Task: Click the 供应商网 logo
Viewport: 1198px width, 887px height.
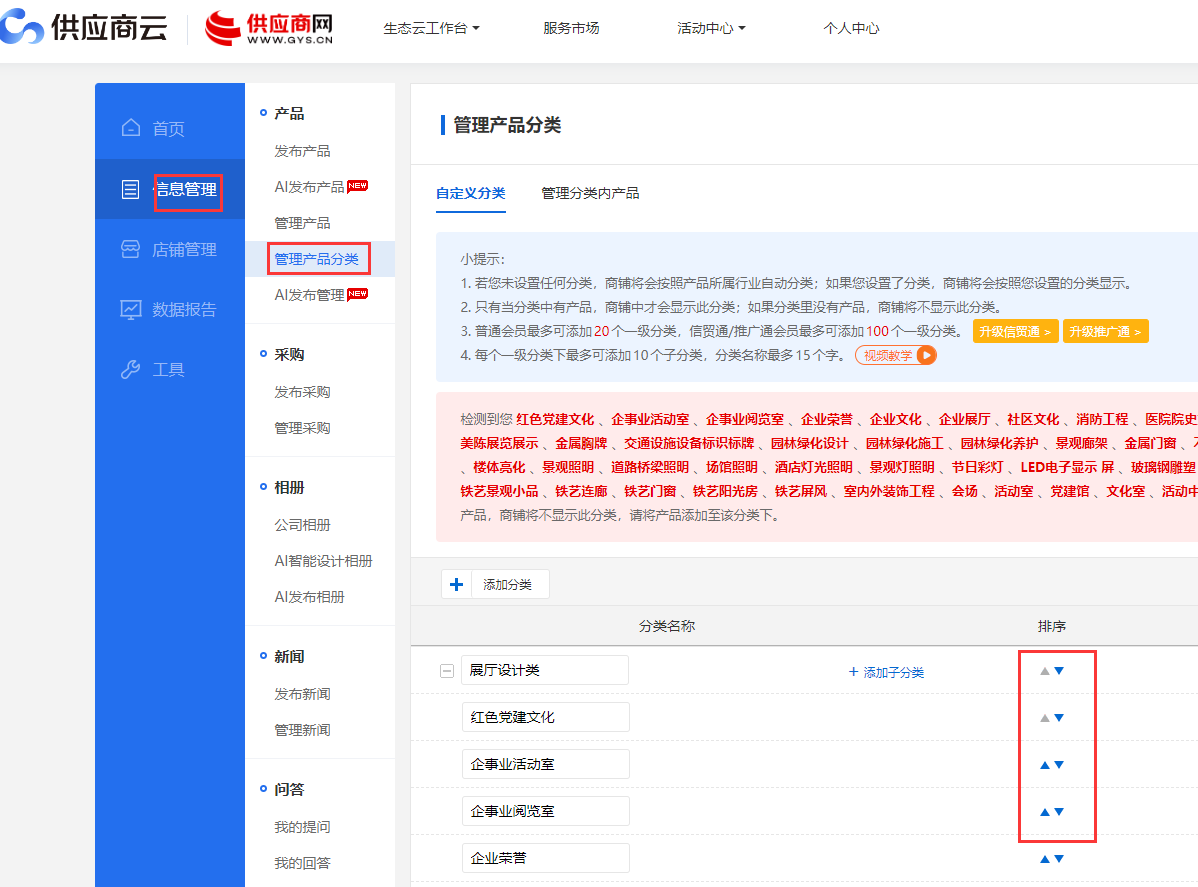Action: (269, 28)
